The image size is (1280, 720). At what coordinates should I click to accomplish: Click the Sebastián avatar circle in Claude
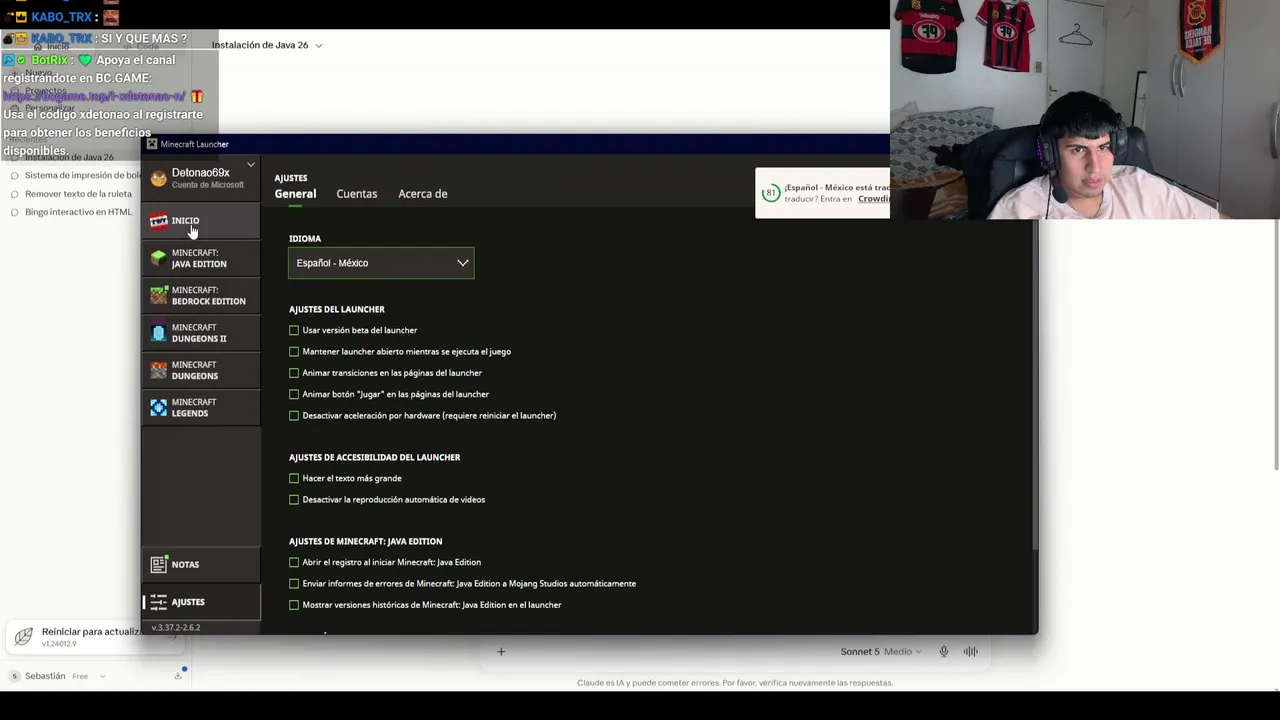tap(14, 676)
